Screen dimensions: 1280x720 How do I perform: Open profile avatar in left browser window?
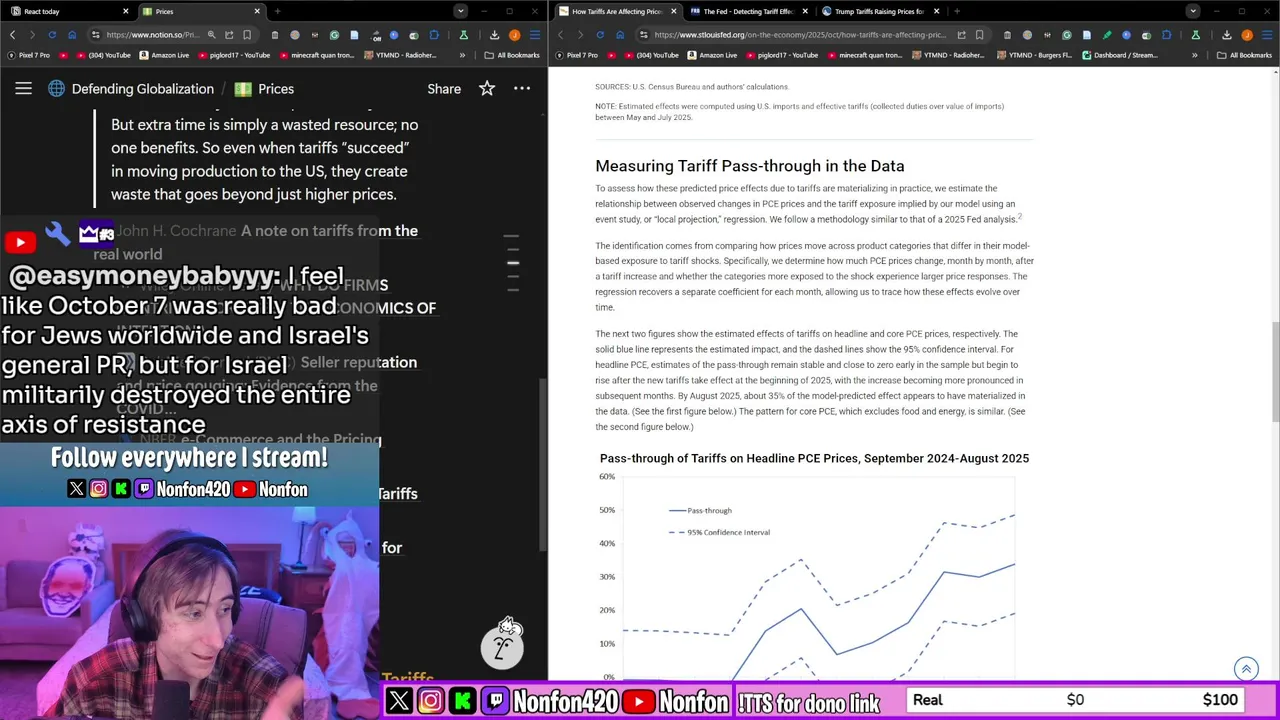tap(514, 34)
